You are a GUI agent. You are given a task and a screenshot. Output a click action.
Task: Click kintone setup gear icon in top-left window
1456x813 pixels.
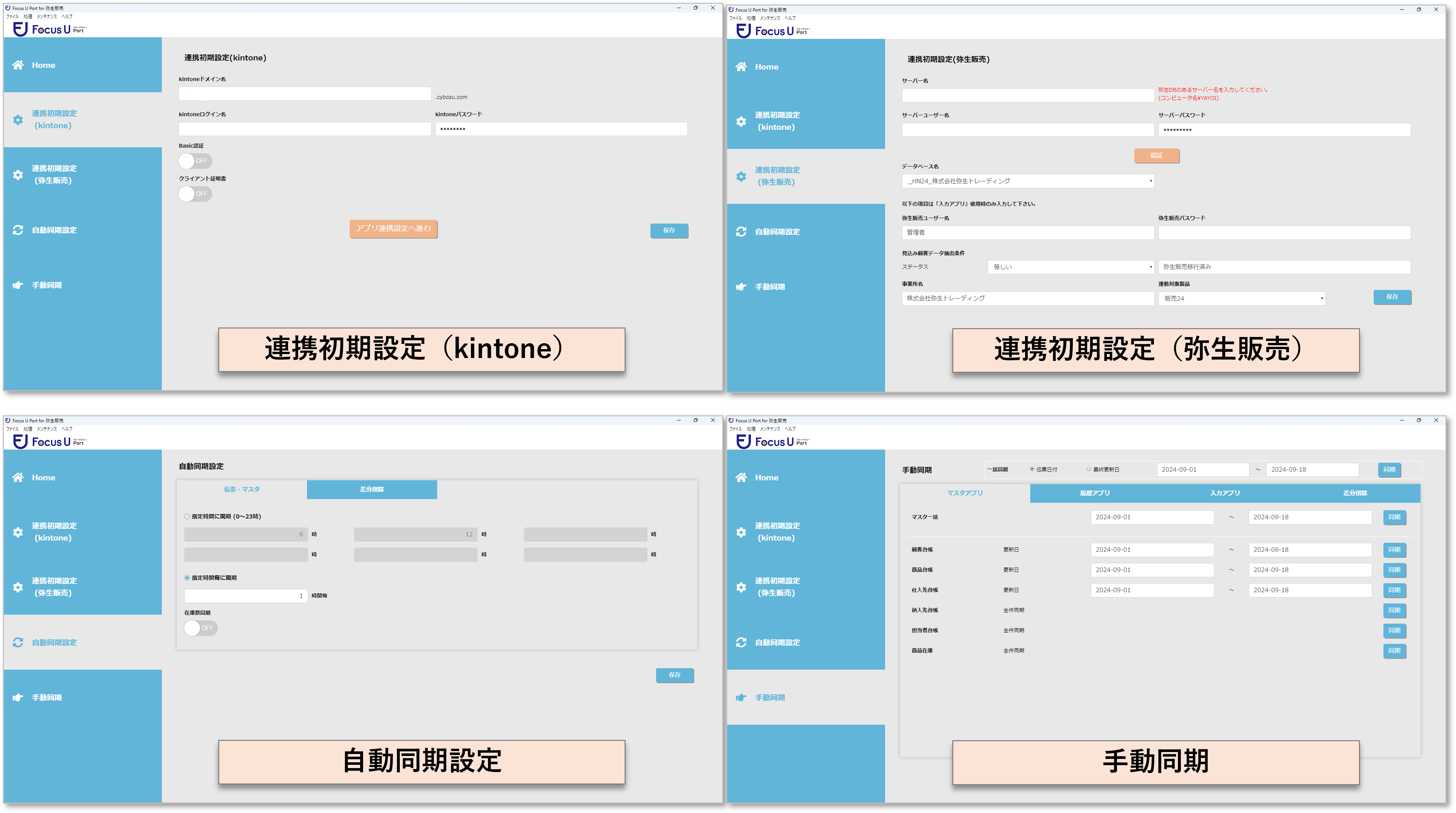[x=18, y=120]
